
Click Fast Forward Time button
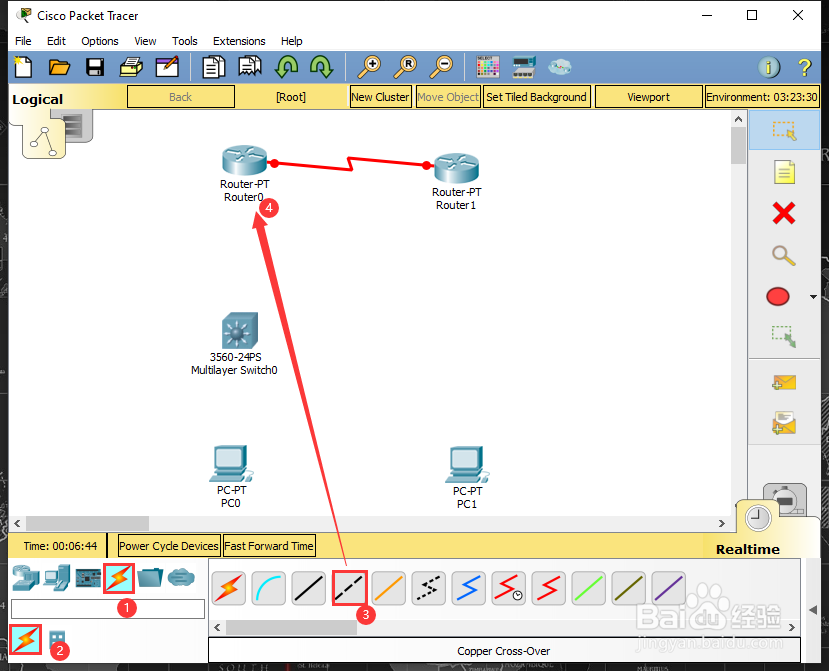(x=269, y=546)
